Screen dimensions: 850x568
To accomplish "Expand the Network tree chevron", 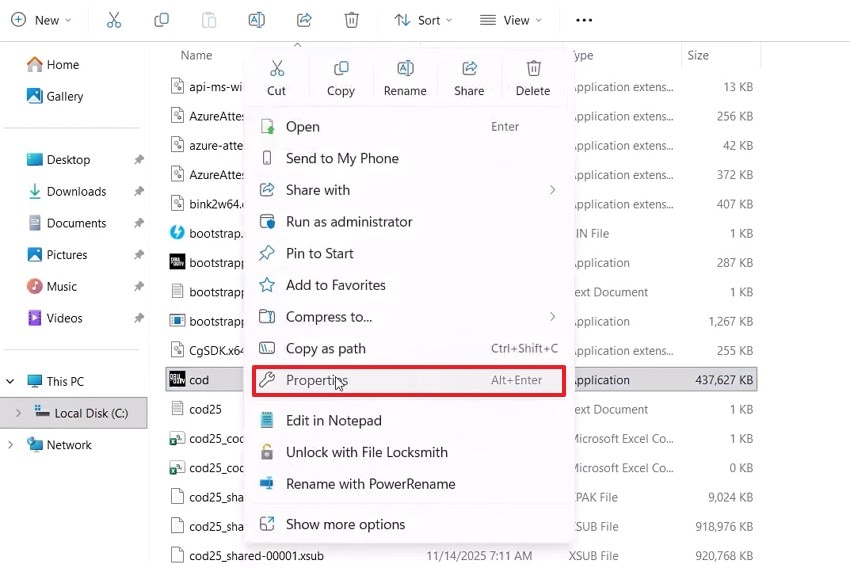I will tap(10, 444).
